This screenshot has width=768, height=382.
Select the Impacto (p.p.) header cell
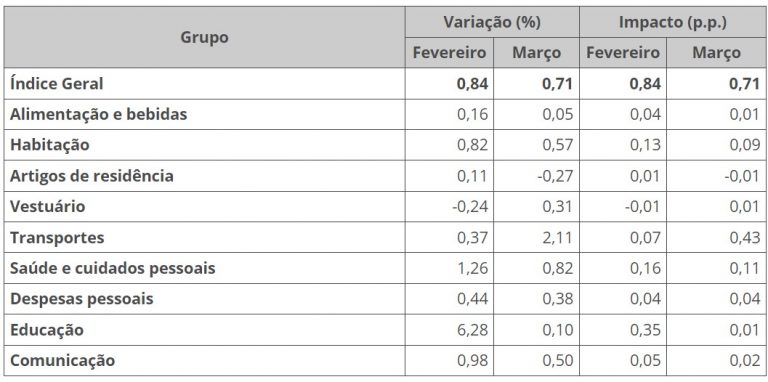(x=672, y=22)
